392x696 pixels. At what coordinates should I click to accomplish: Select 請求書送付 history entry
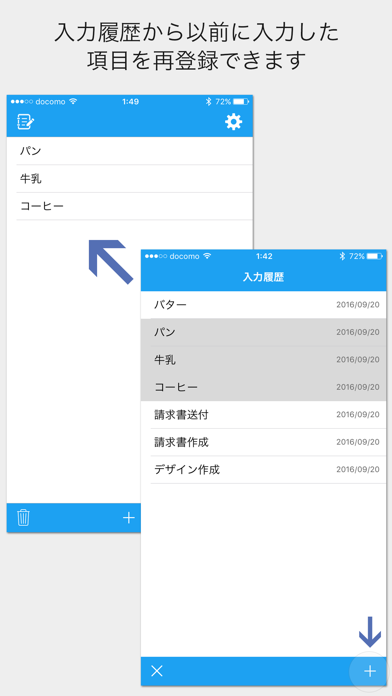click(x=264, y=415)
